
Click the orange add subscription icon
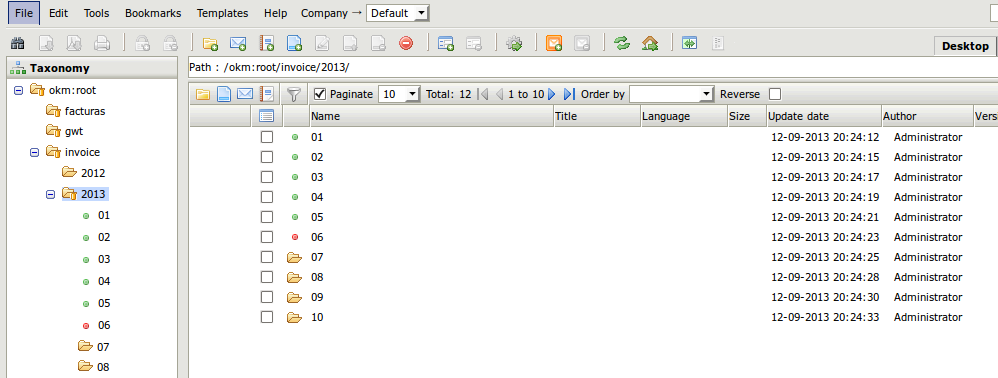pos(554,43)
